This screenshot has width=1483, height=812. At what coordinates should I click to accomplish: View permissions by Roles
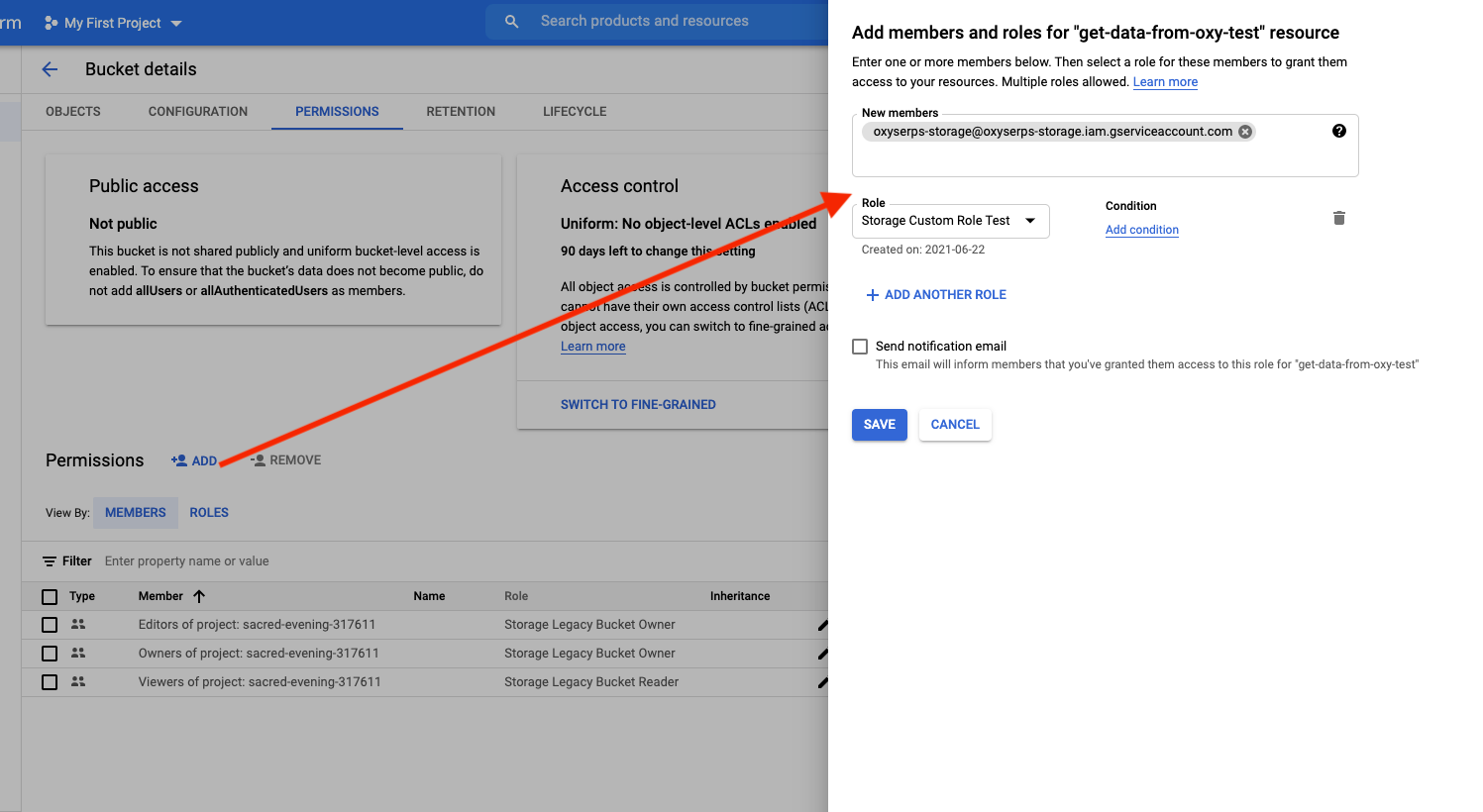pos(209,513)
